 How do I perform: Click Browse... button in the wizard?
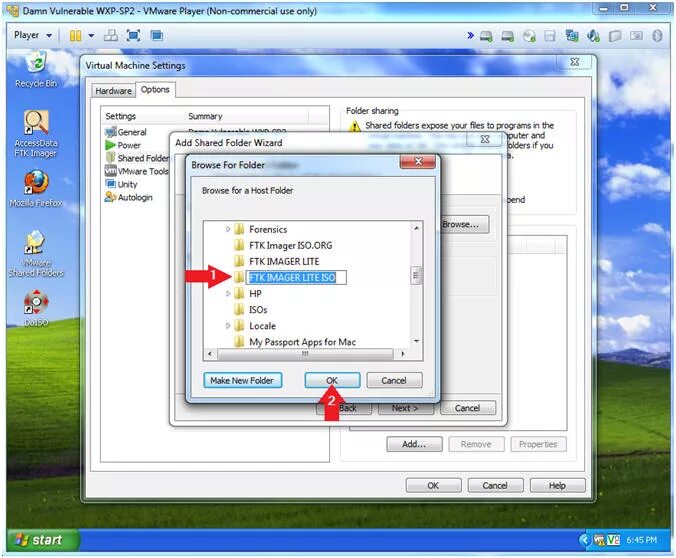465,224
